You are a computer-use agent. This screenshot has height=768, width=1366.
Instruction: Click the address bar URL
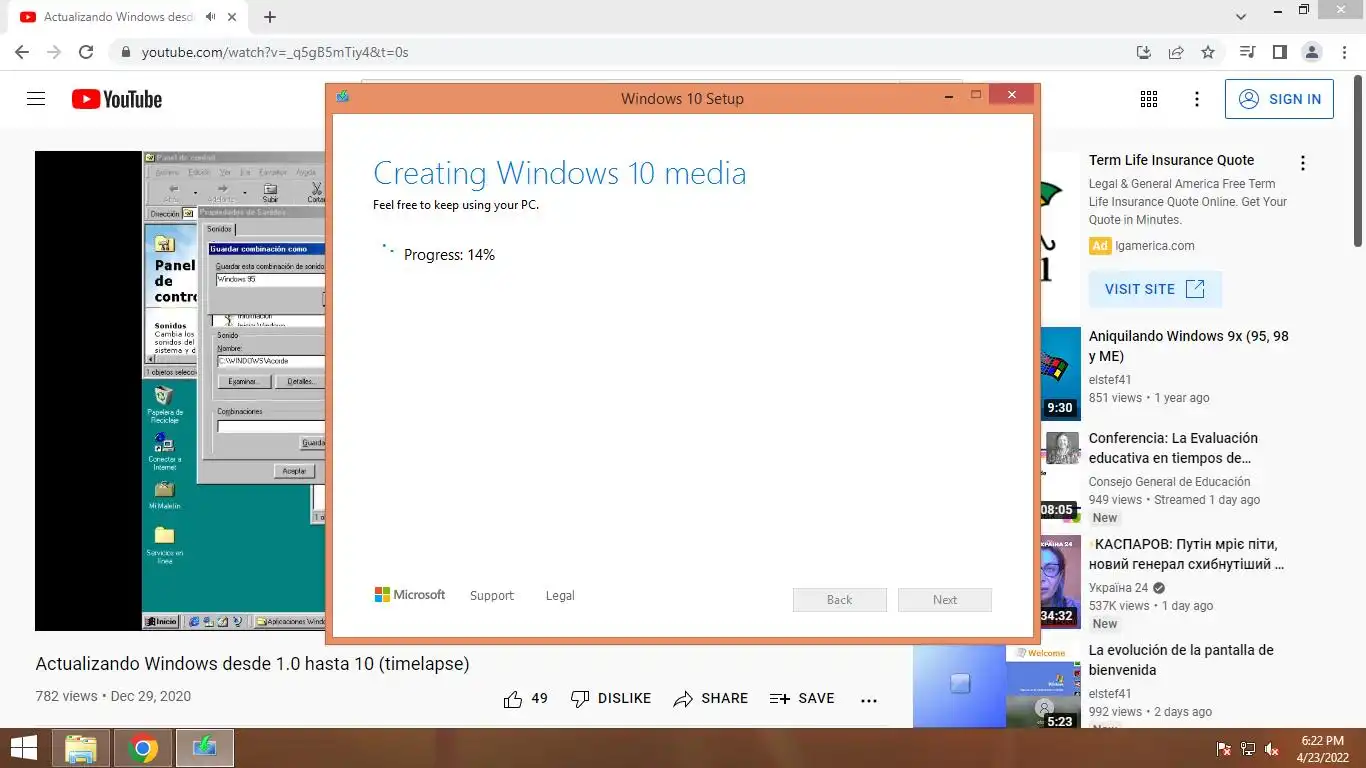coord(275,52)
